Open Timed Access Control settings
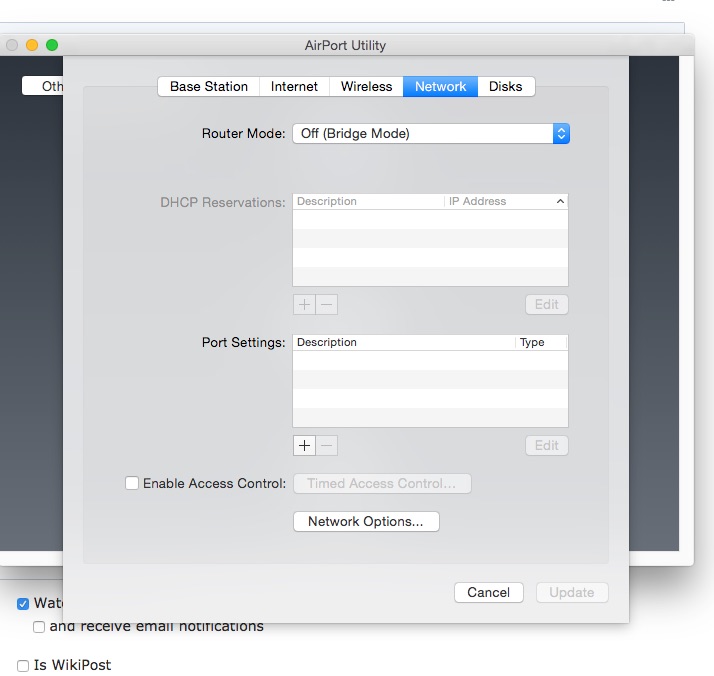The image size is (714, 676). pyautogui.click(x=382, y=483)
